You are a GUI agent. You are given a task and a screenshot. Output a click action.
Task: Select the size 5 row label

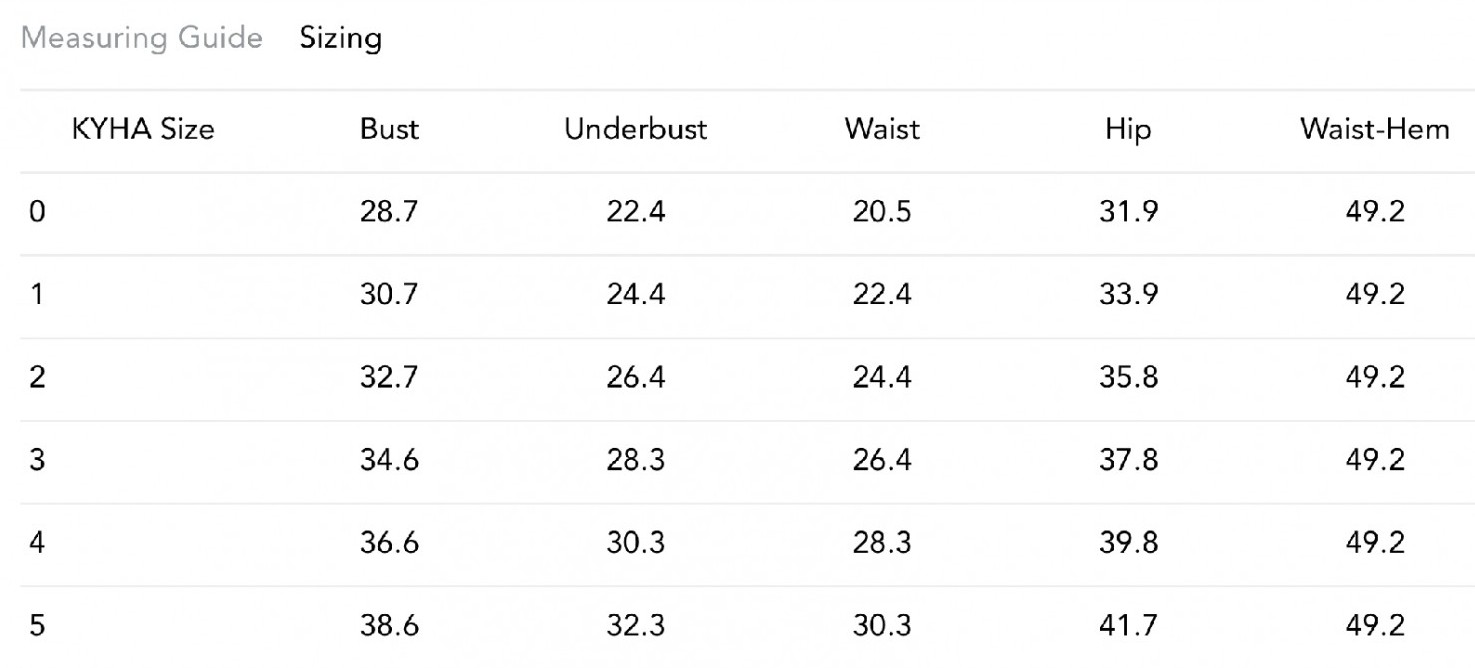(x=37, y=627)
